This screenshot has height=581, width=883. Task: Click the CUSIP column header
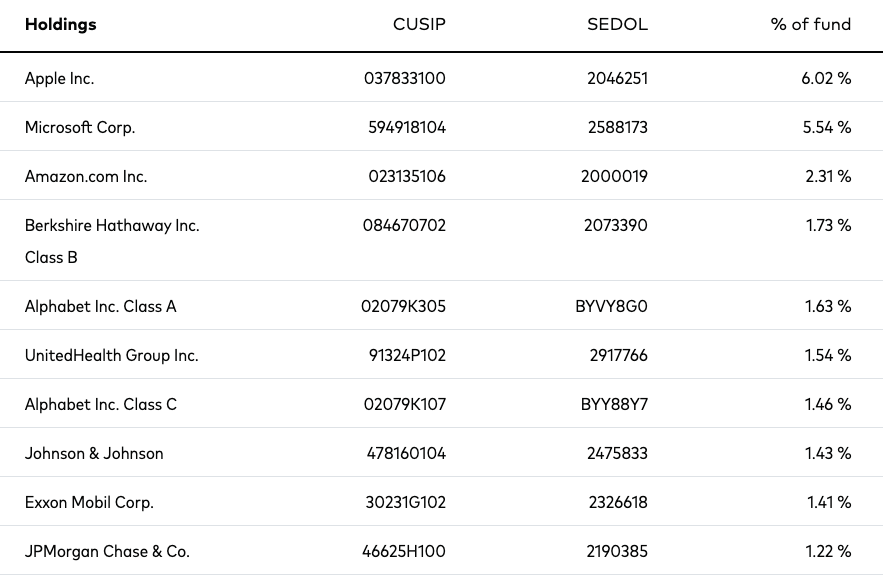click(x=419, y=24)
